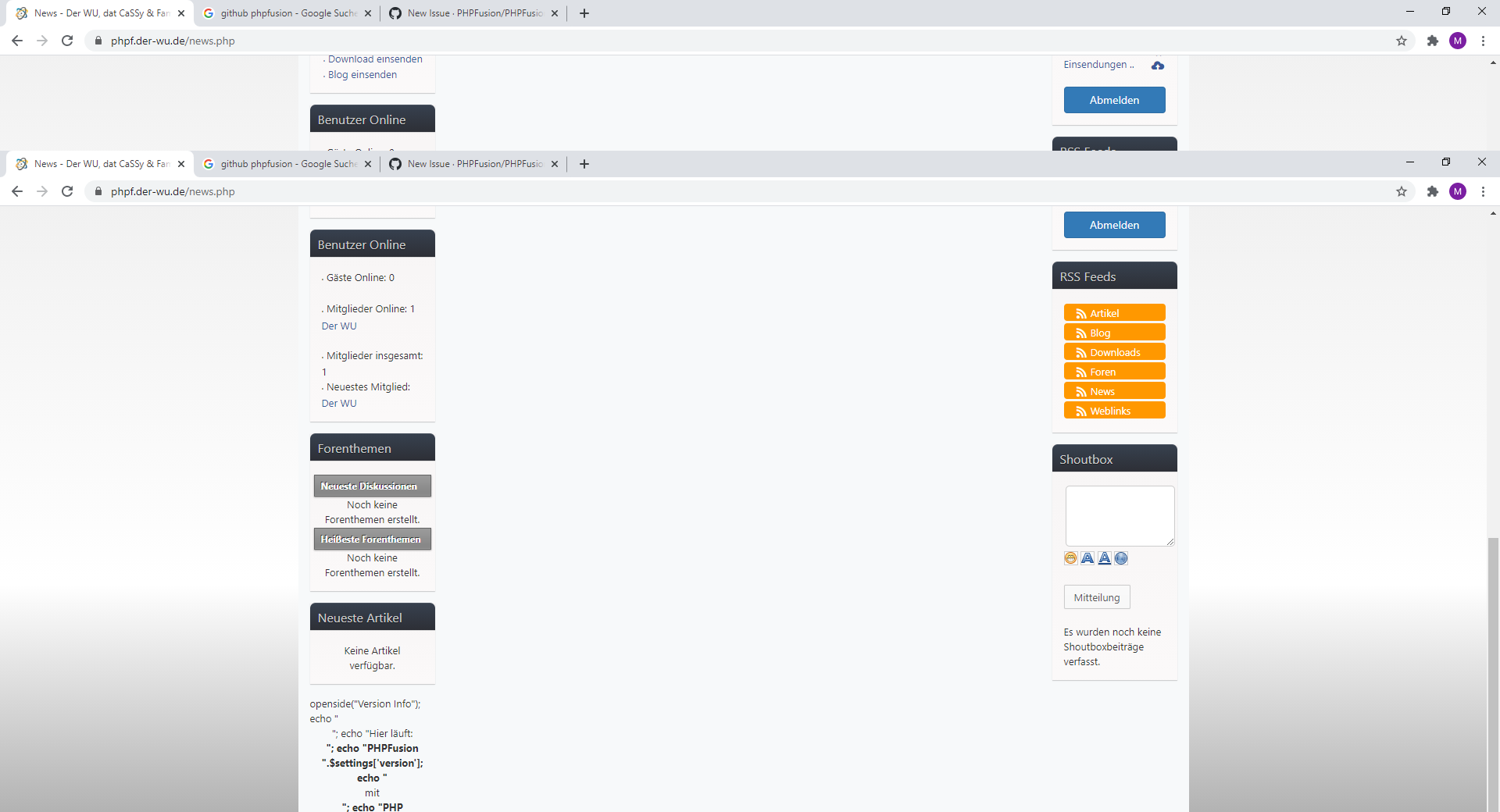Switch to the github phpfusion Google Suche tab

[x=281, y=164]
